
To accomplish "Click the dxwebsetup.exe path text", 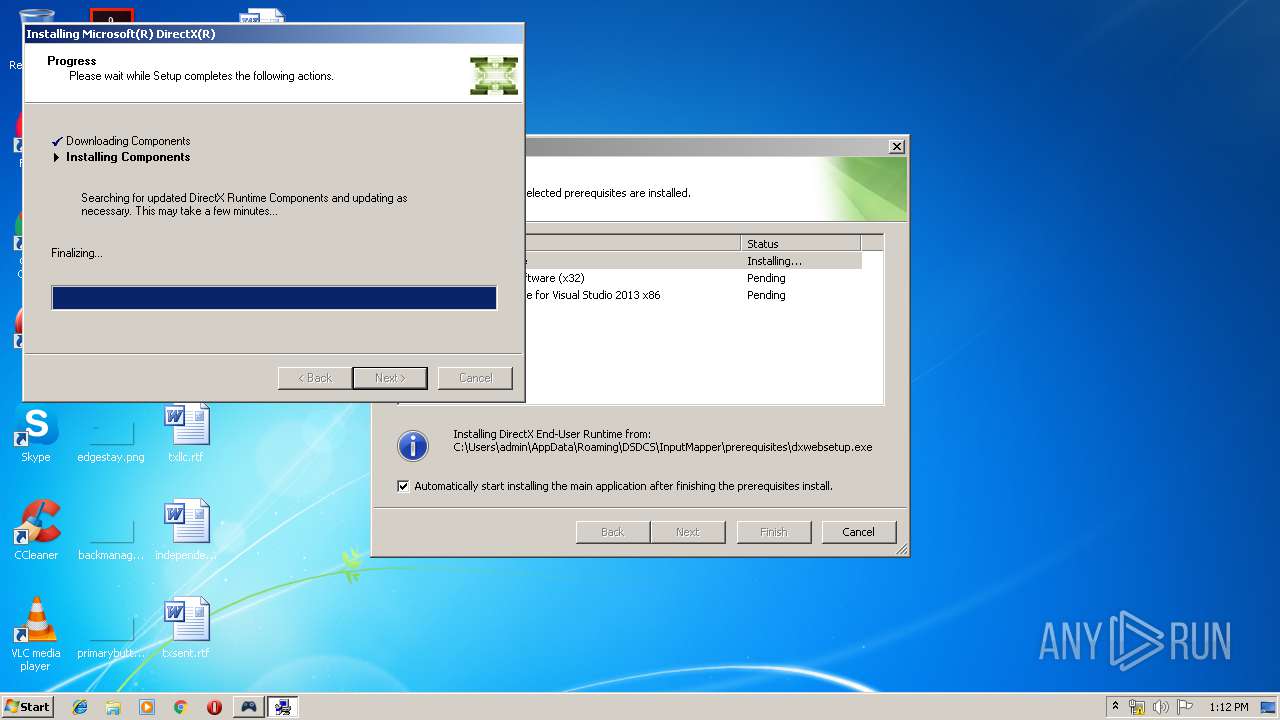I will tap(663, 447).
